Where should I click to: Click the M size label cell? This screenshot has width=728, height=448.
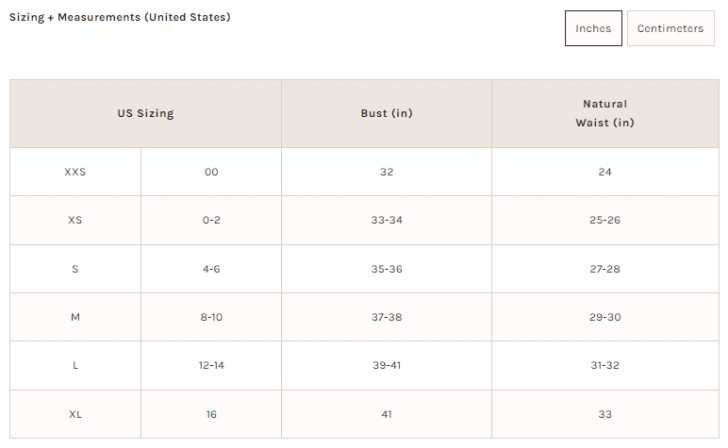pos(75,317)
